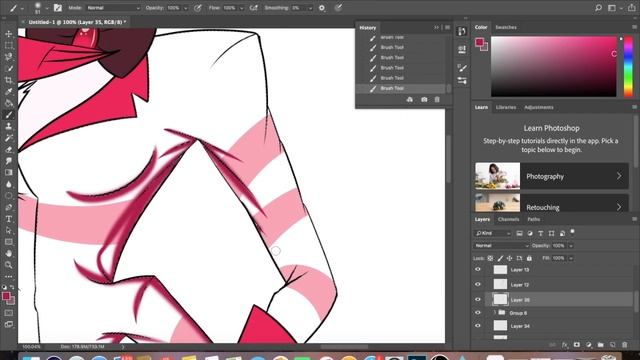Click the Layer 35 thumbnail

coord(500,300)
